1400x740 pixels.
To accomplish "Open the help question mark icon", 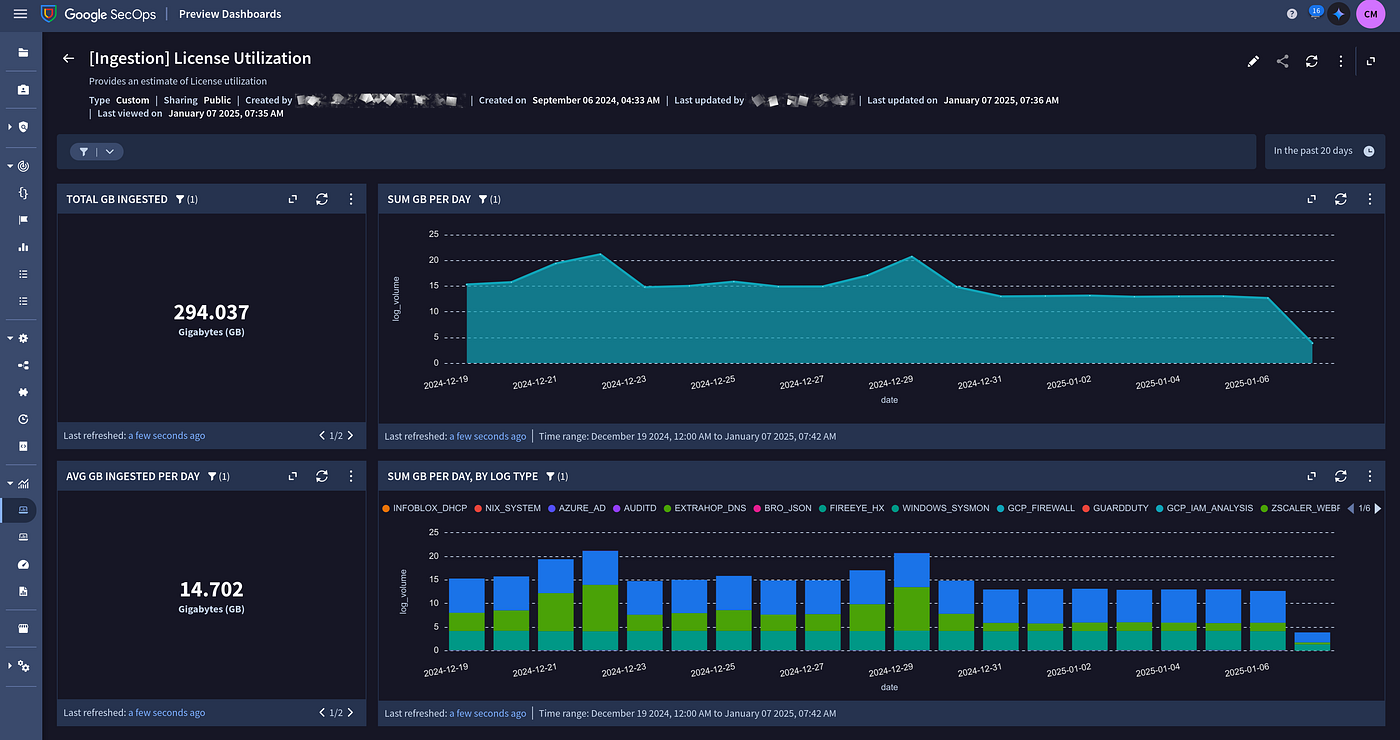I will click(x=1292, y=14).
